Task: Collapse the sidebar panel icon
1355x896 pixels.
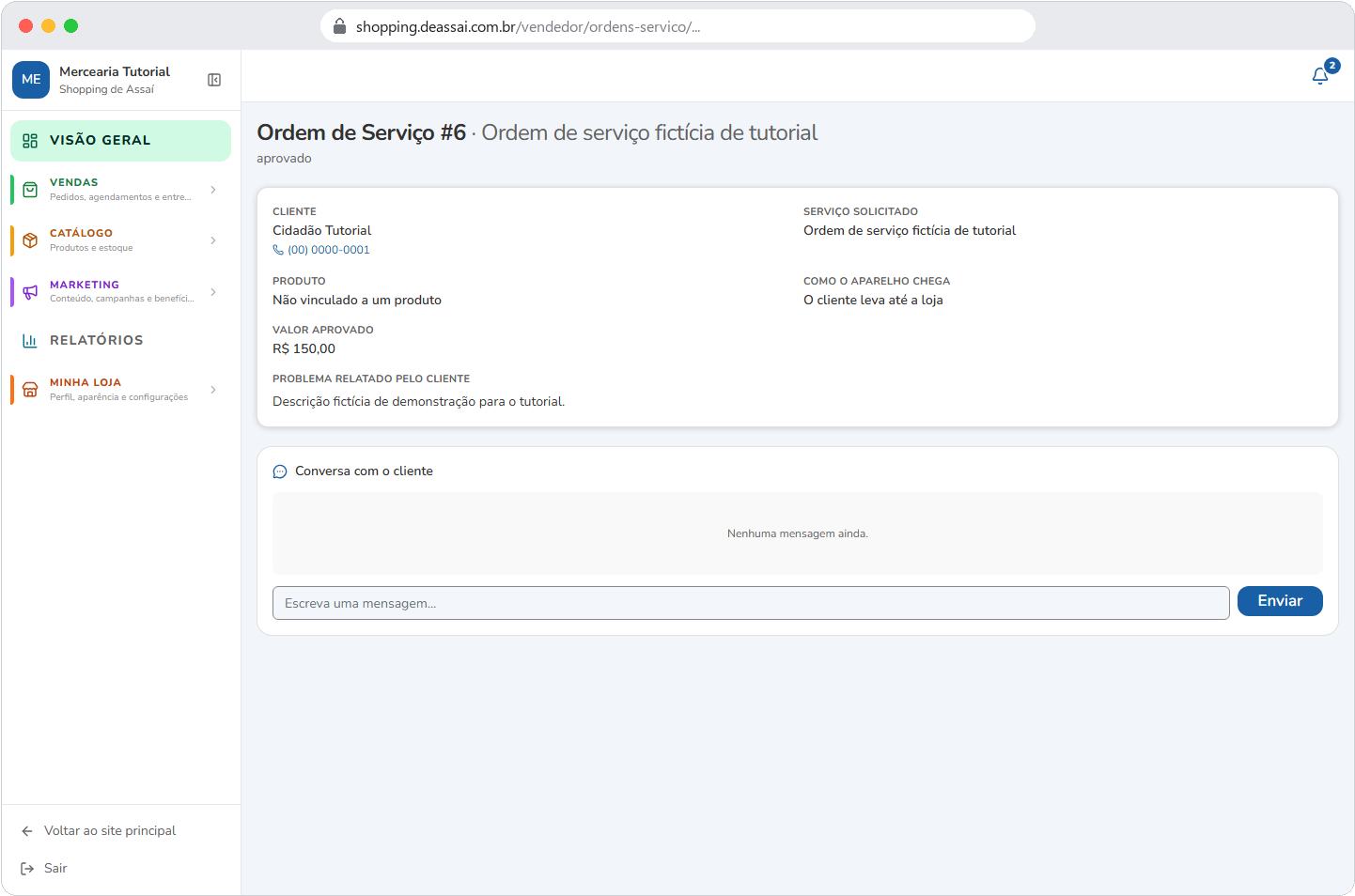Action: pos(214,80)
